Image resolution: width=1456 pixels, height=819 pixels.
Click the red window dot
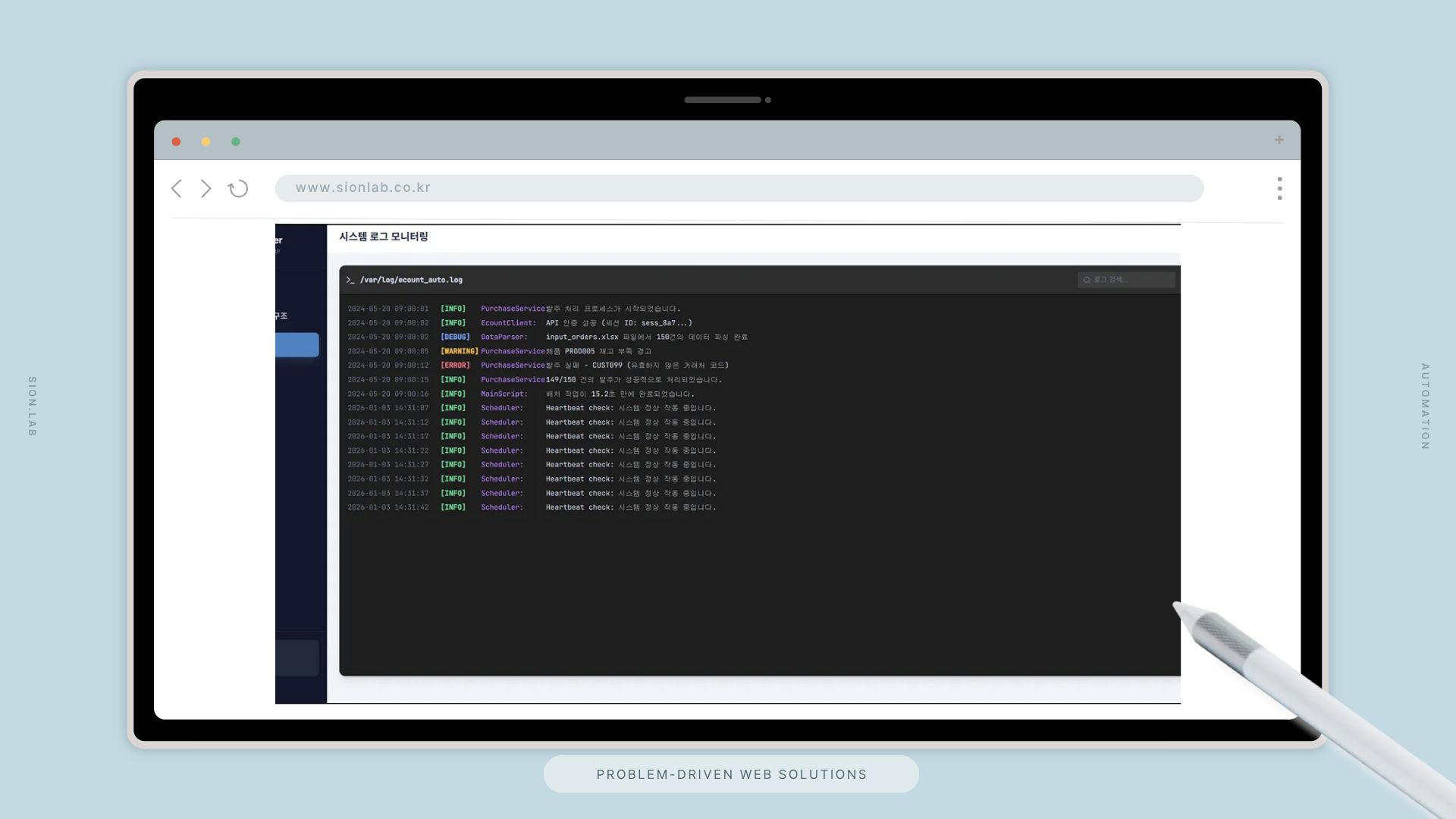pyautogui.click(x=177, y=142)
